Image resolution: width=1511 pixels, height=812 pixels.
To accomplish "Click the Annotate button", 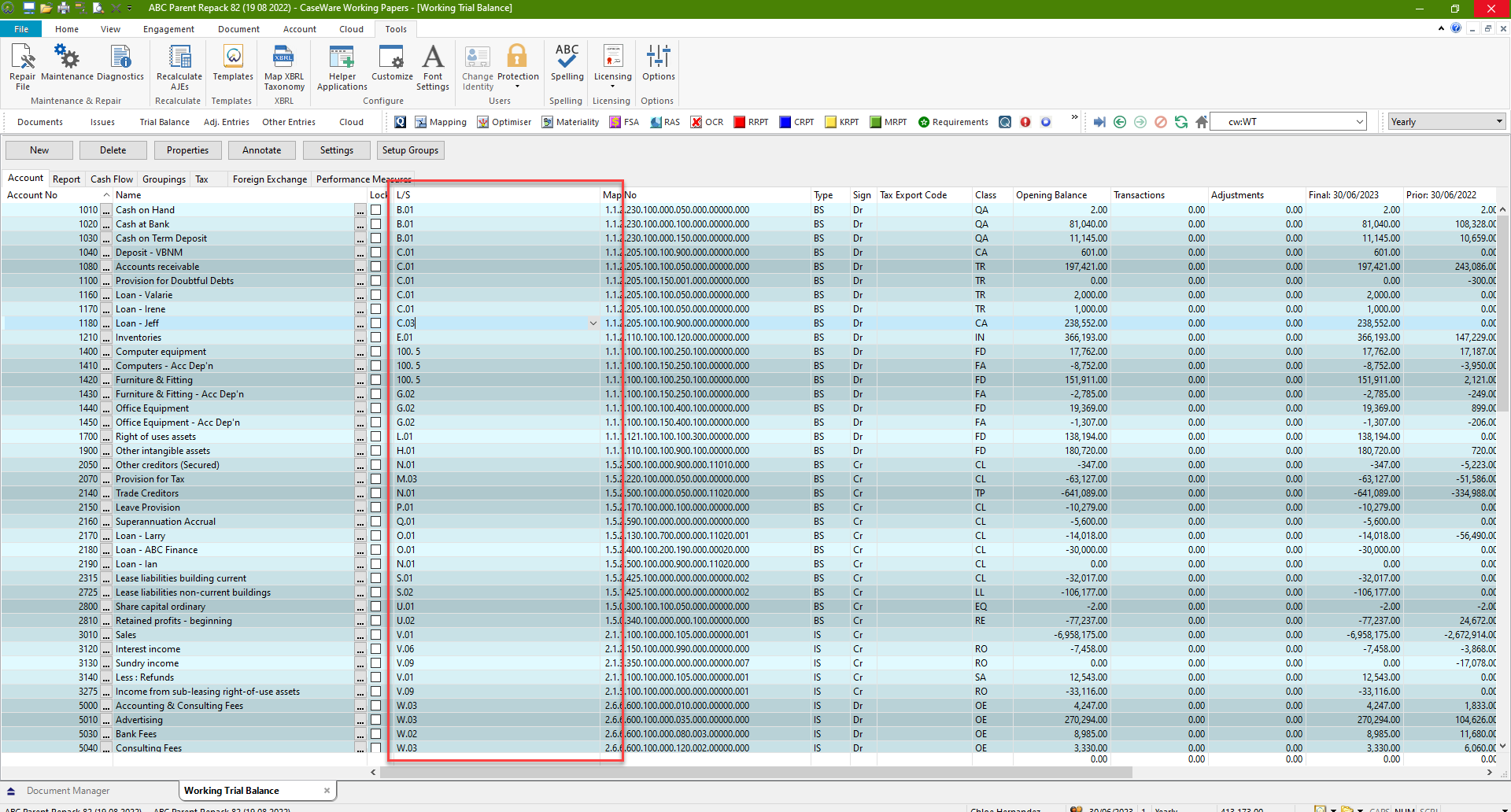I will coord(261,150).
